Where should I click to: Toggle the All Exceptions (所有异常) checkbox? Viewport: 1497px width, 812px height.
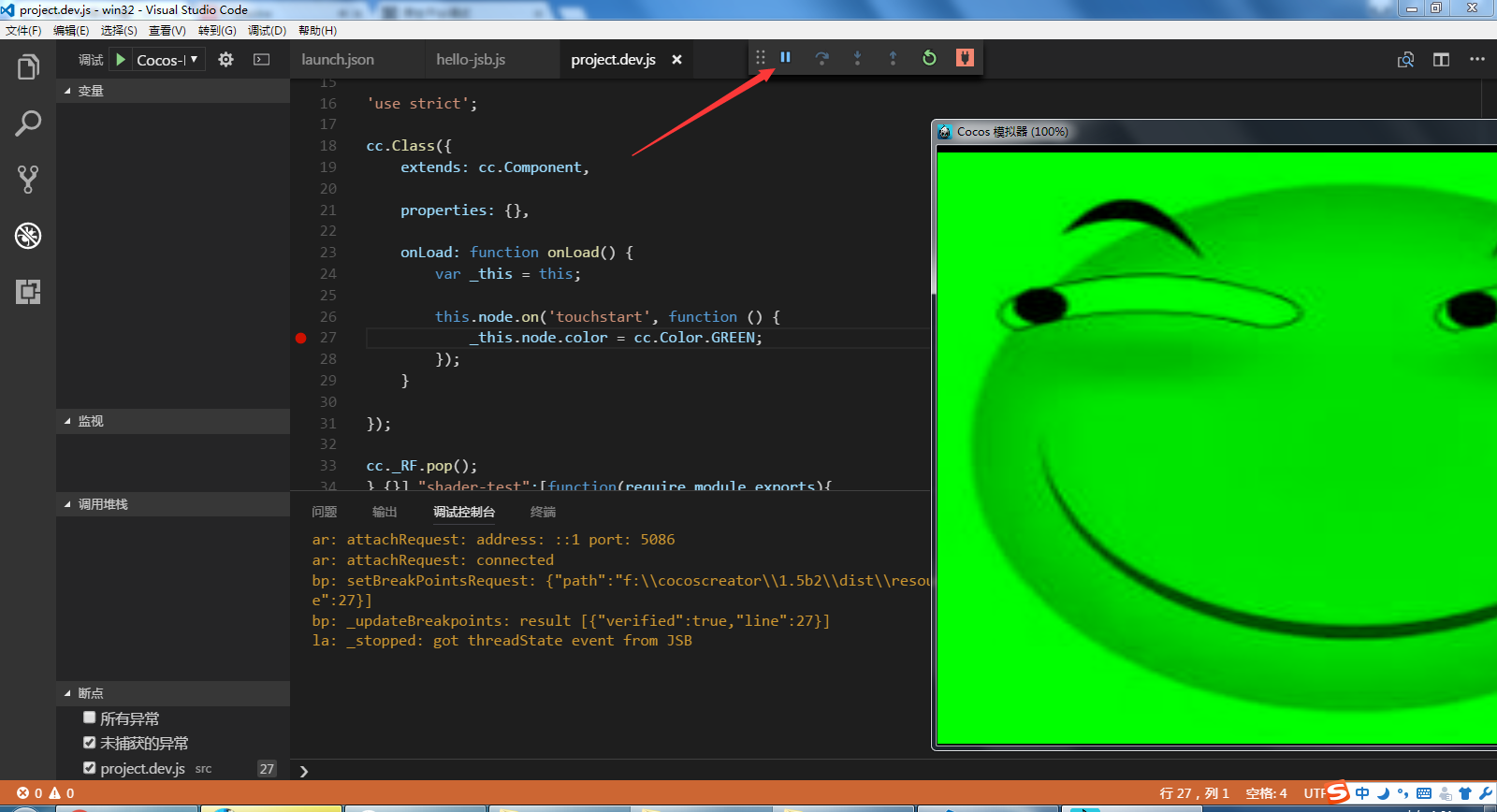point(90,718)
